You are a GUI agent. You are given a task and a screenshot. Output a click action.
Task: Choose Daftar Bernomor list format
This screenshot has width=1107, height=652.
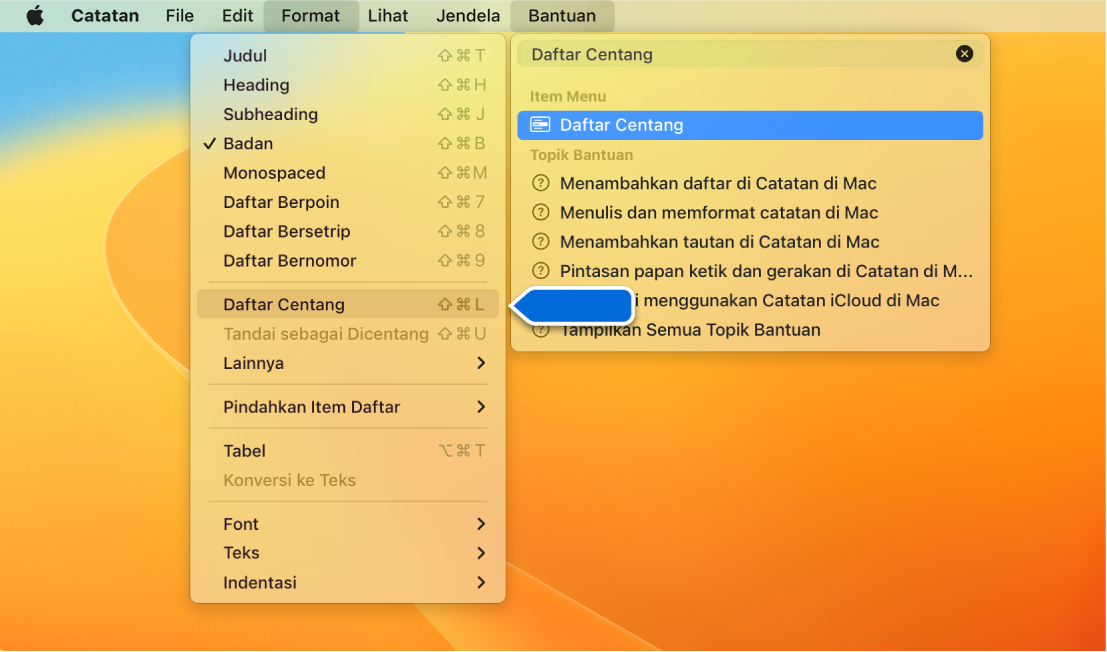[348, 260]
